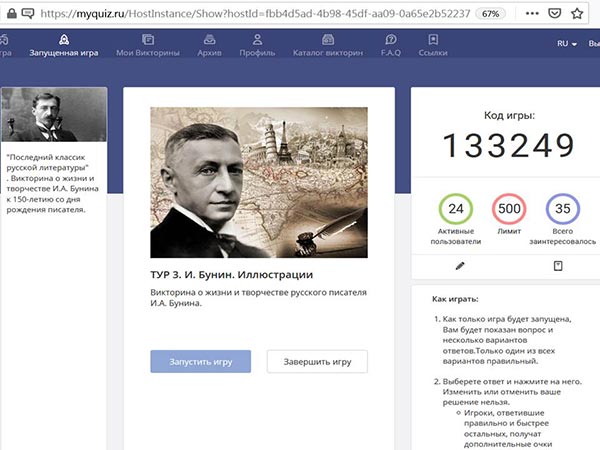The image size is (600, 450).
Task: Open the Ссылки menu item
Action: pyautogui.click(x=433, y=52)
